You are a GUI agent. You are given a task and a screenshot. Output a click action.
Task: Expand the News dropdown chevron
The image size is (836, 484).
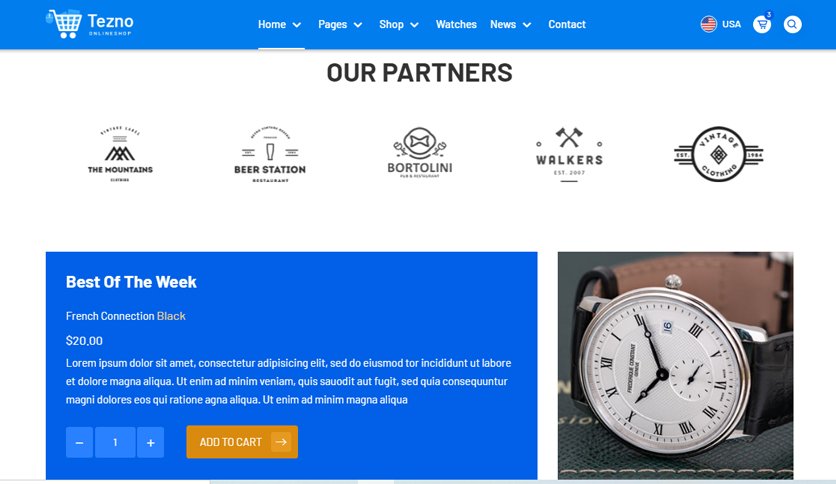point(527,25)
